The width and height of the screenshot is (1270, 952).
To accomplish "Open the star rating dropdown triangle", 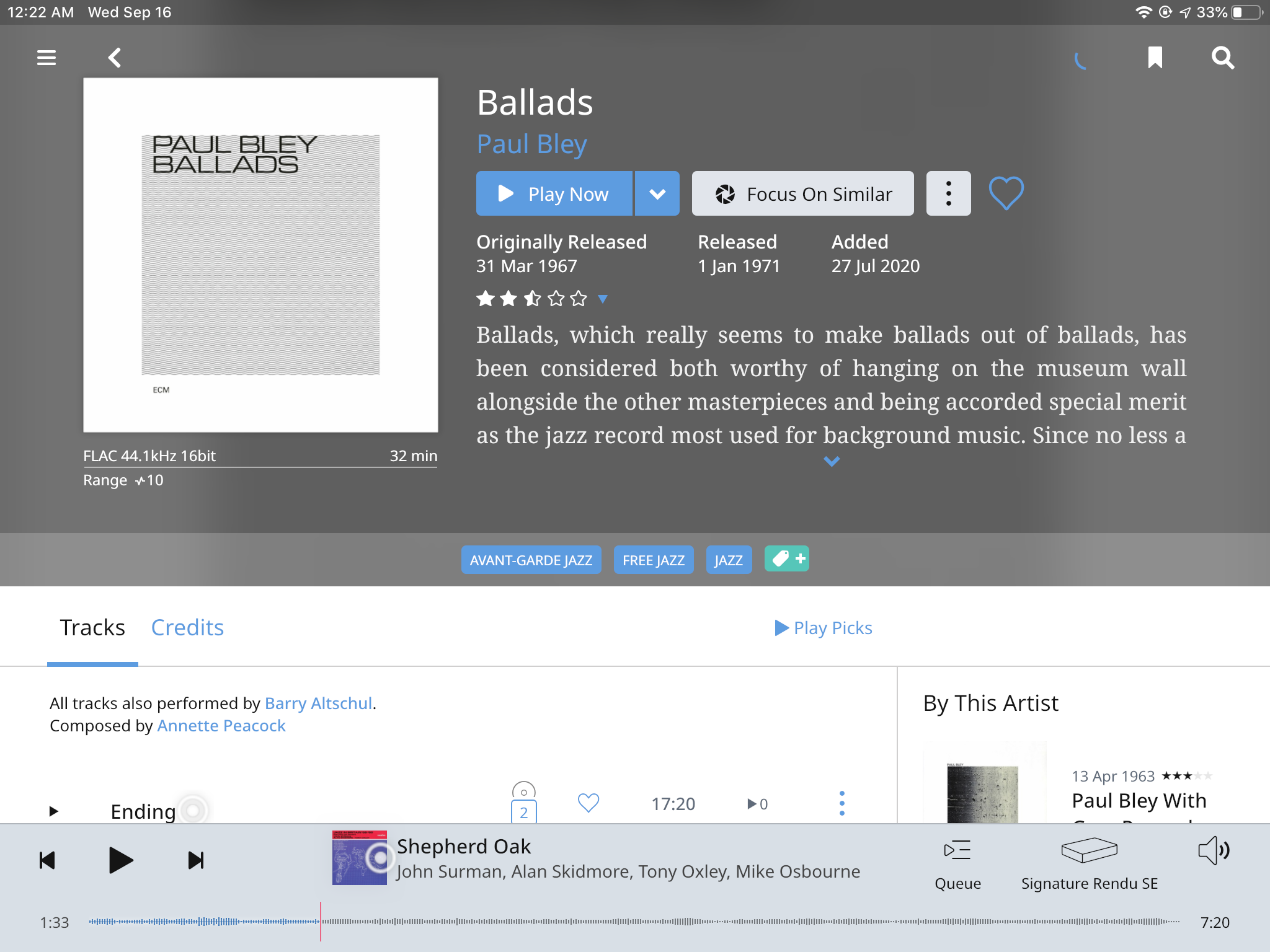I will click(602, 299).
